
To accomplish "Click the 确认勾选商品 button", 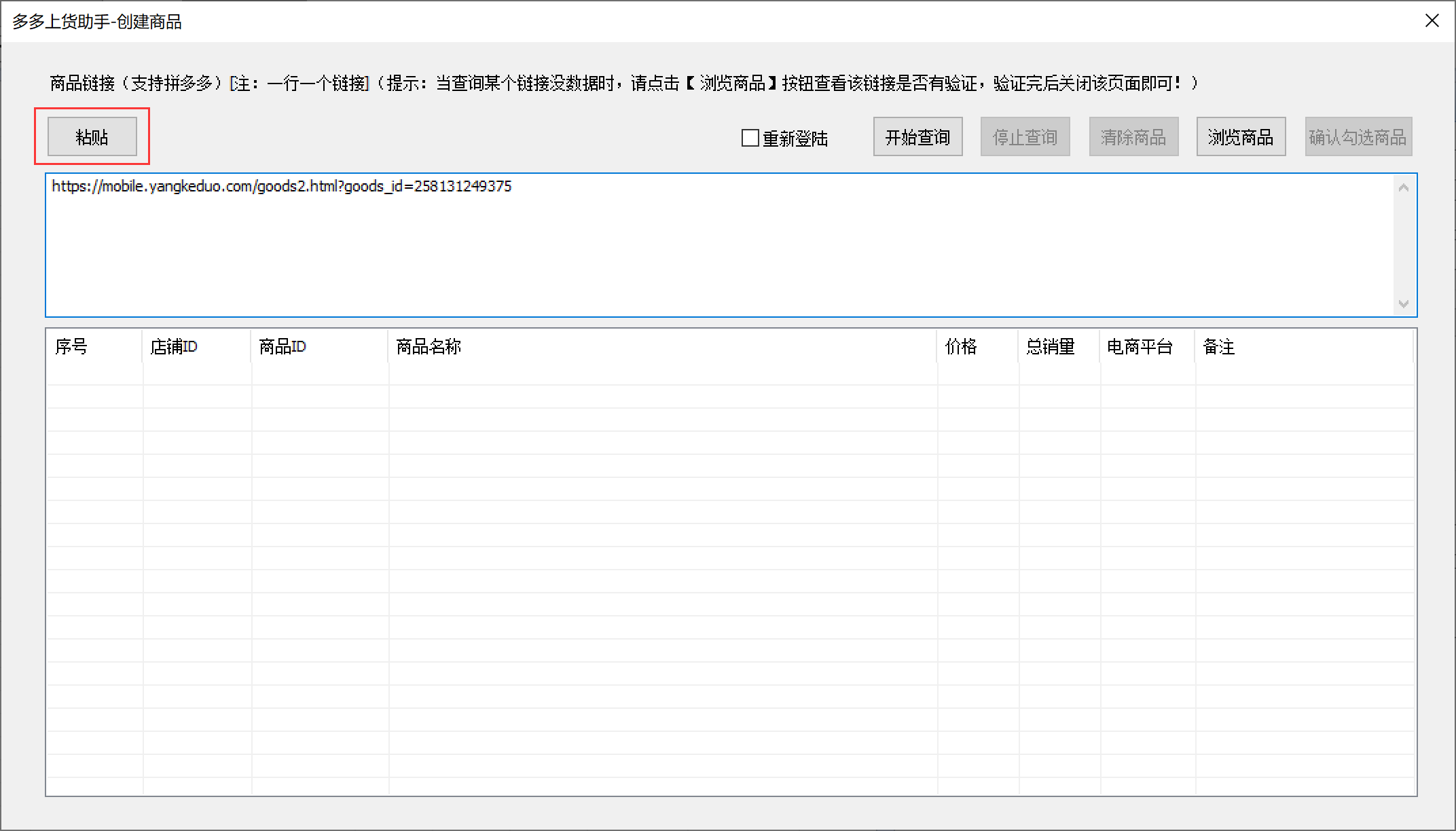I will (1358, 137).
